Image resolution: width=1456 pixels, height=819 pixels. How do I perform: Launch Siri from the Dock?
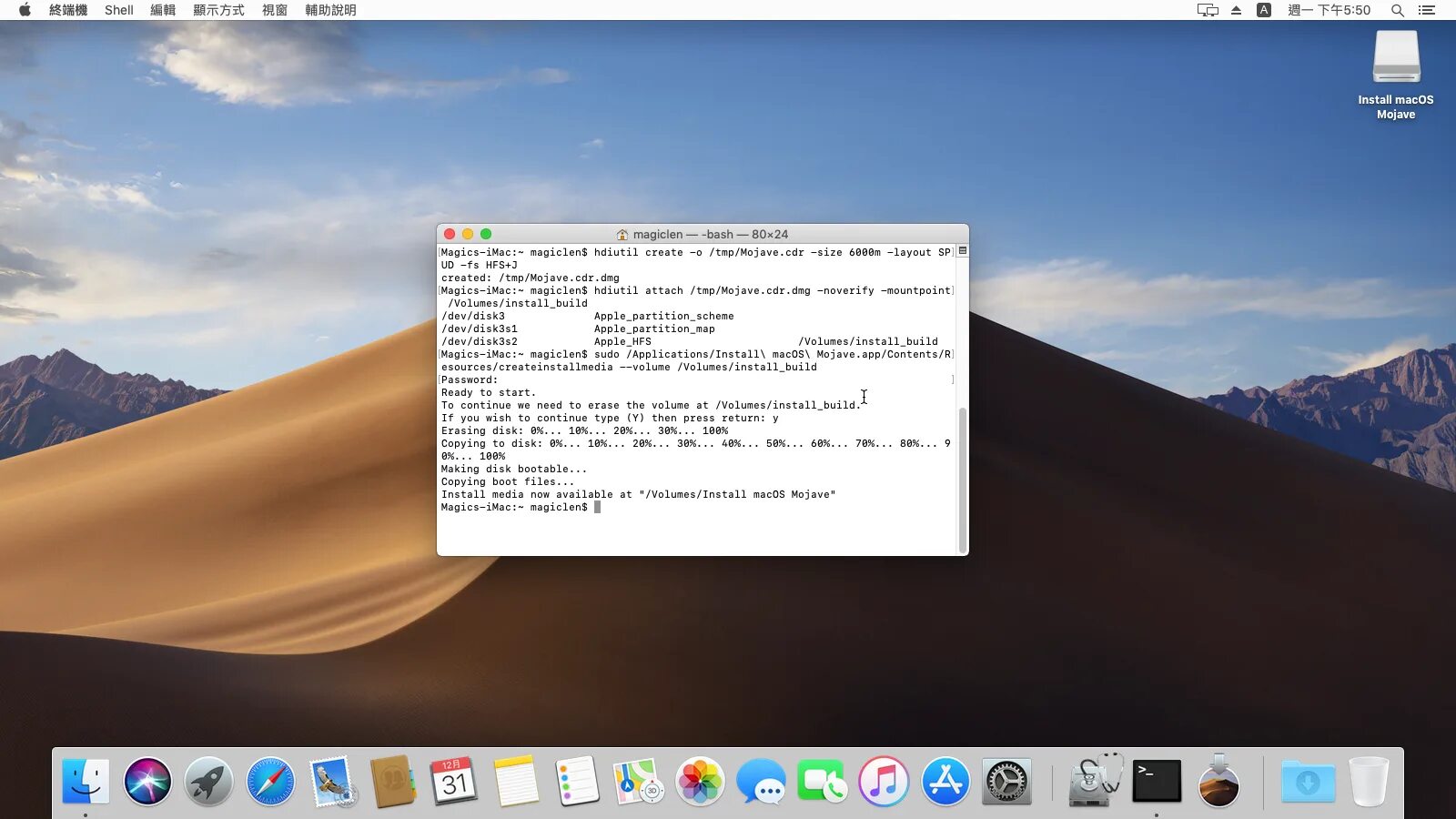(147, 781)
